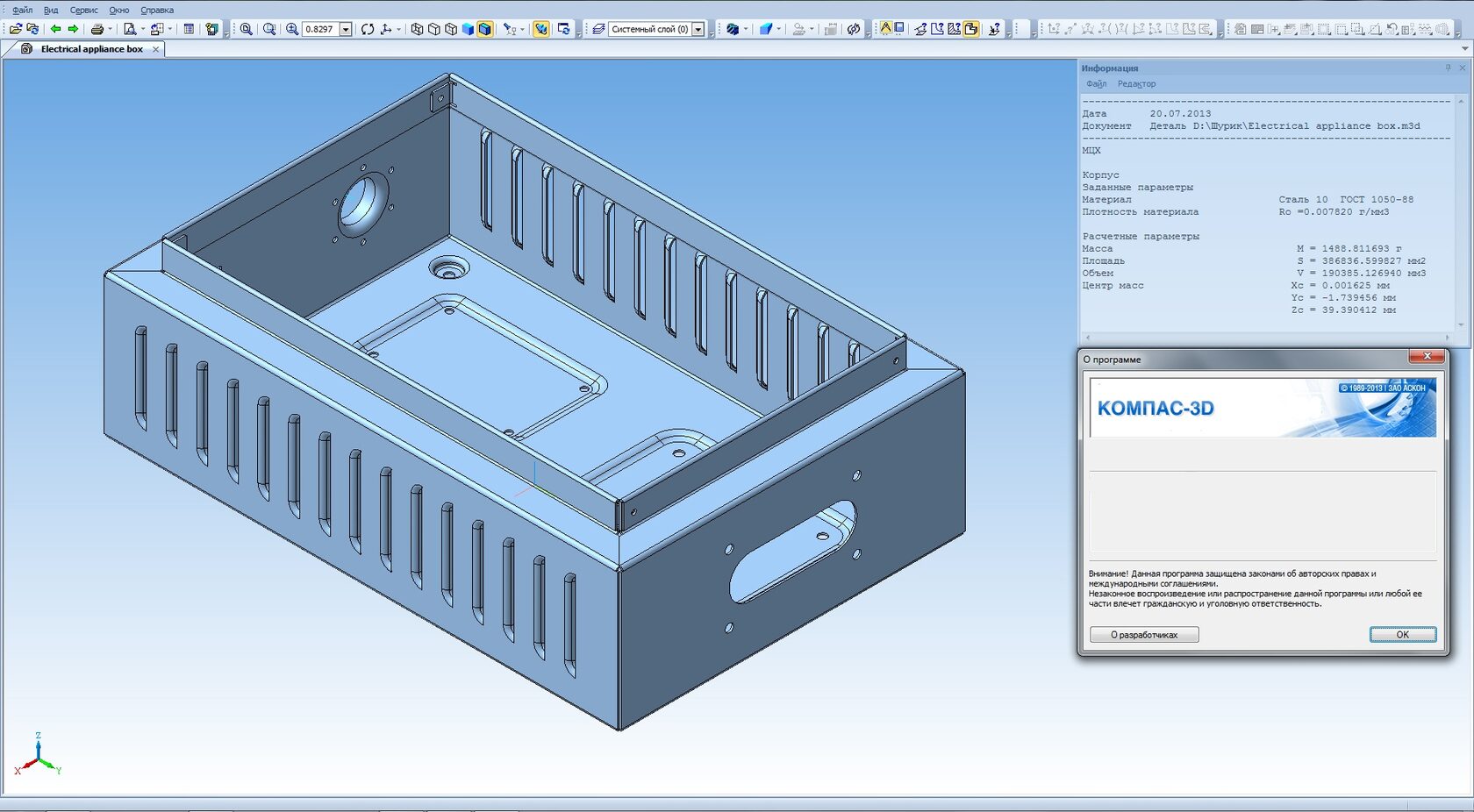
Task: Click the Print icon in toolbar
Action: pyautogui.click(x=97, y=29)
